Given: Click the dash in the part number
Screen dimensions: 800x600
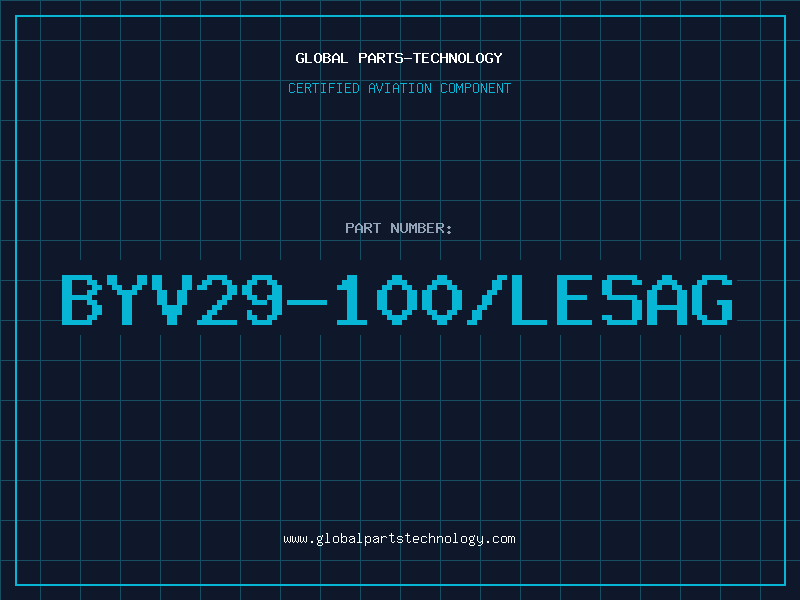Looking at the screenshot, I should (307, 302).
